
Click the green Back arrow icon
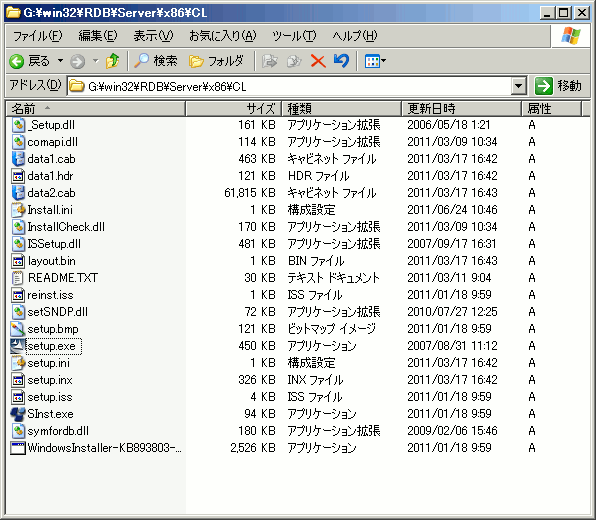tap(17, 61)
